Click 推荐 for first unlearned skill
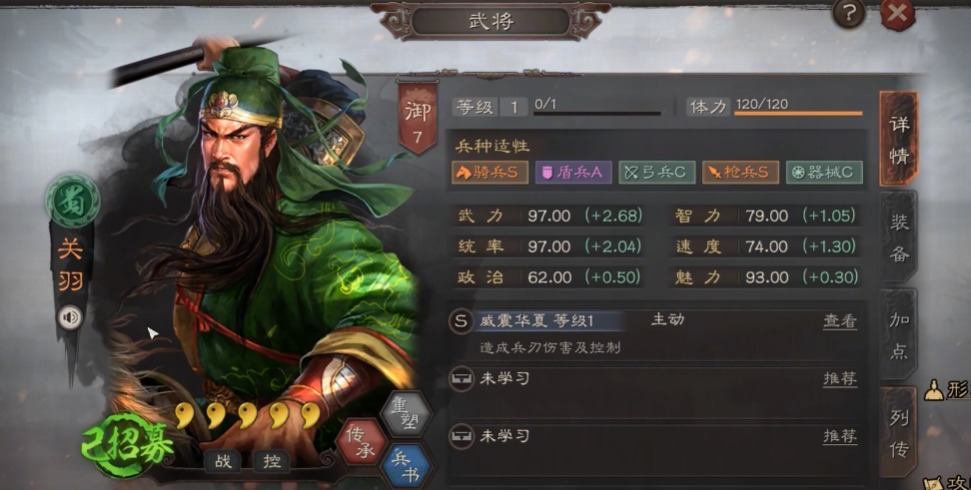 pos(840,378)
